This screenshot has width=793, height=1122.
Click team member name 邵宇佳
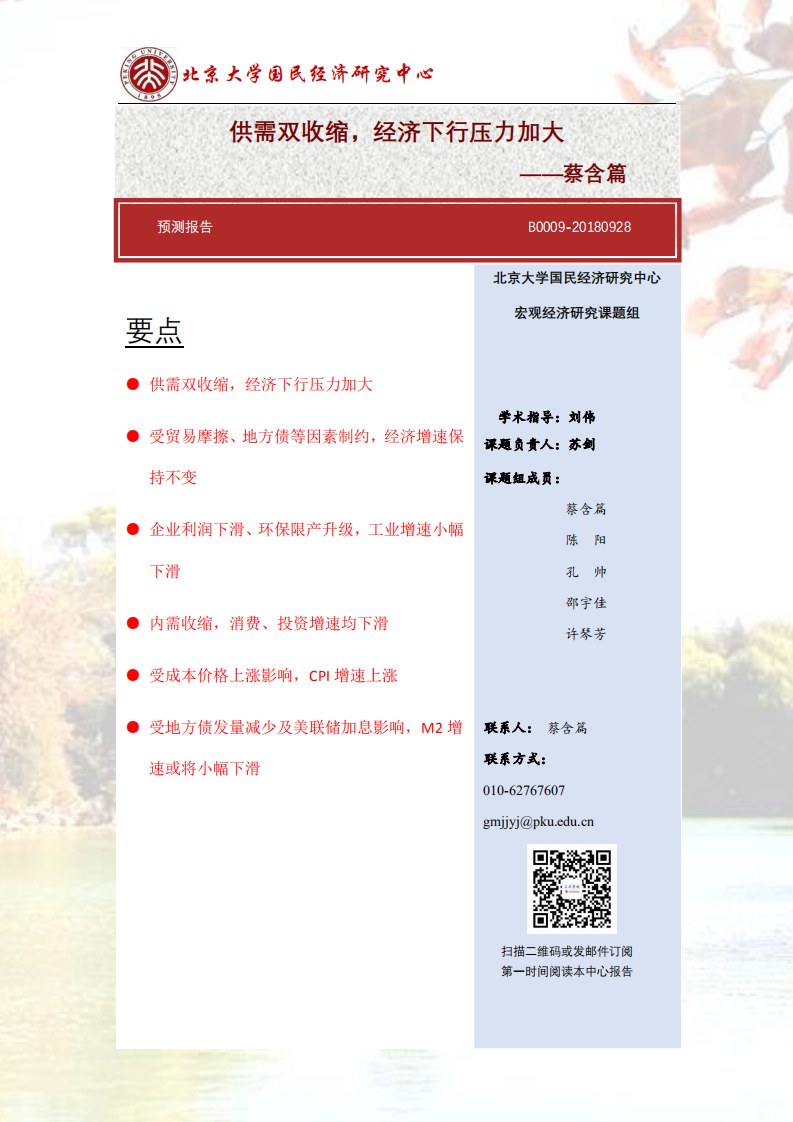[586, 603]
